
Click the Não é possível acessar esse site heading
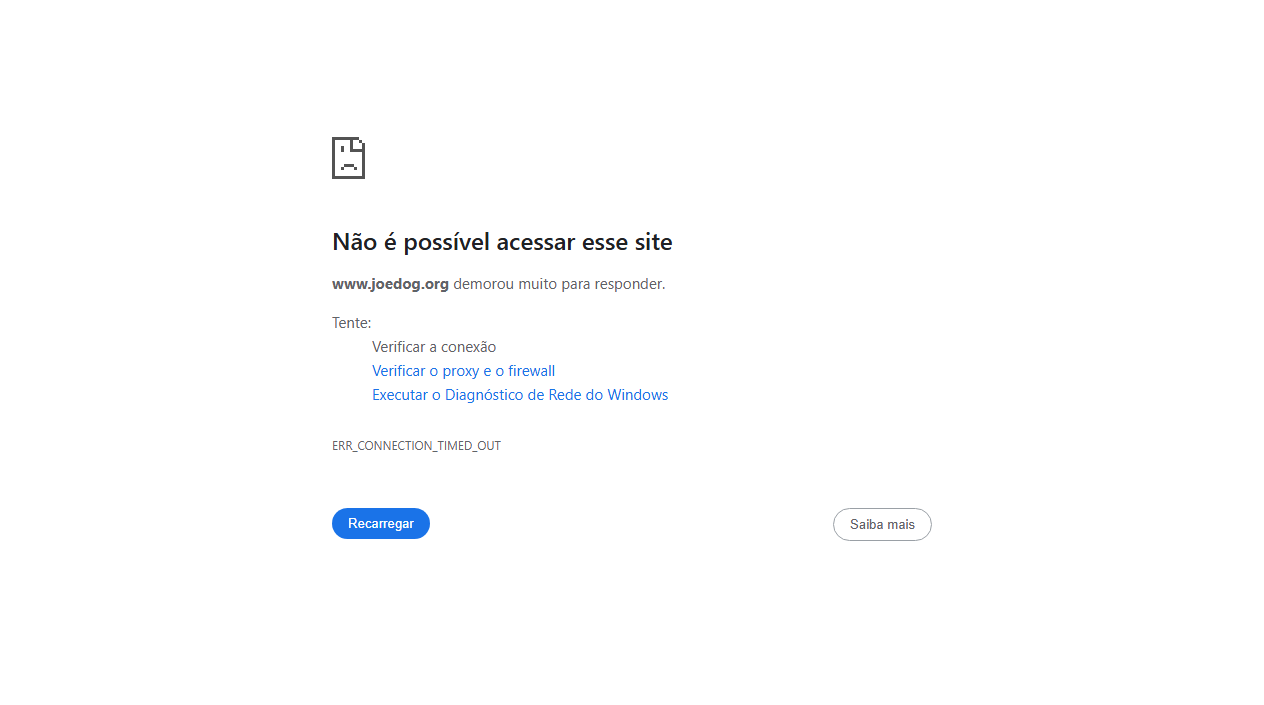pyautogui.click(x=502, y=242)
